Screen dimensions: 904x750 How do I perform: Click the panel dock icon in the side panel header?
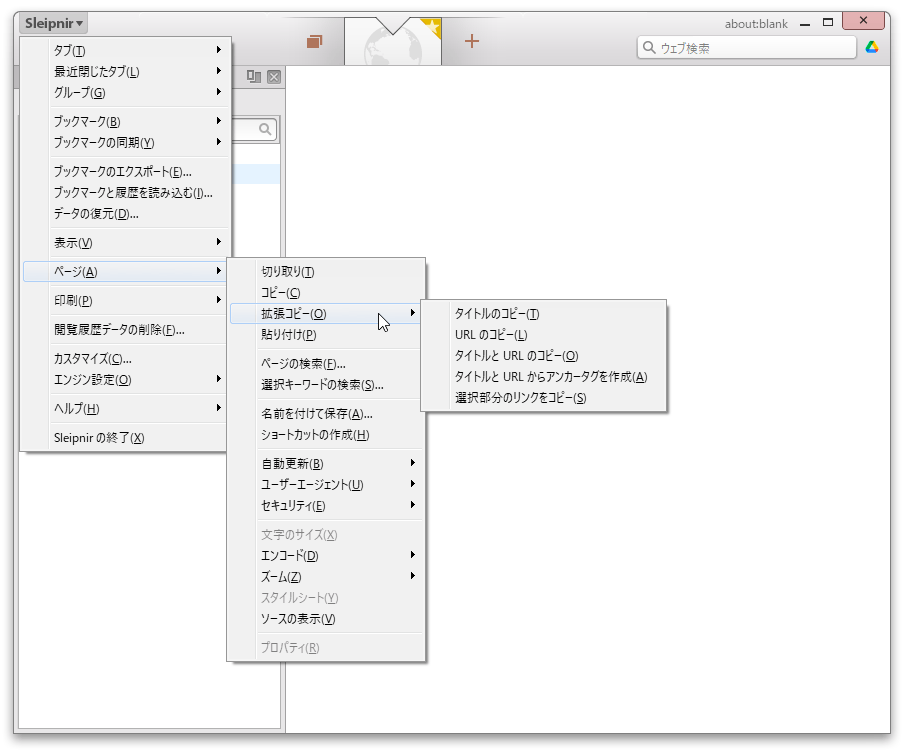[254, 77]
